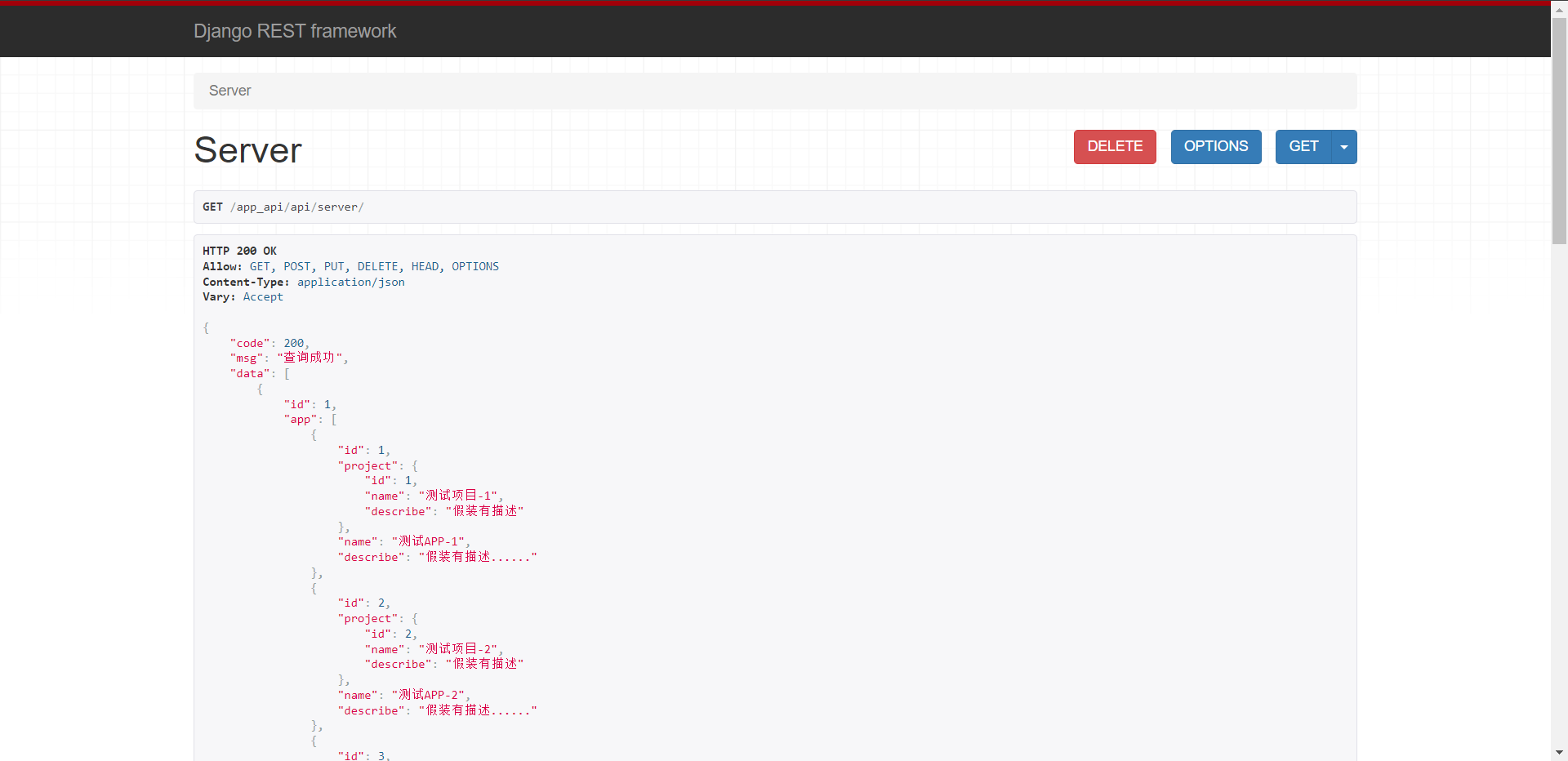Open the Django REST framework home link
The width and height of the screenshot is (1568, 761).
295,31
